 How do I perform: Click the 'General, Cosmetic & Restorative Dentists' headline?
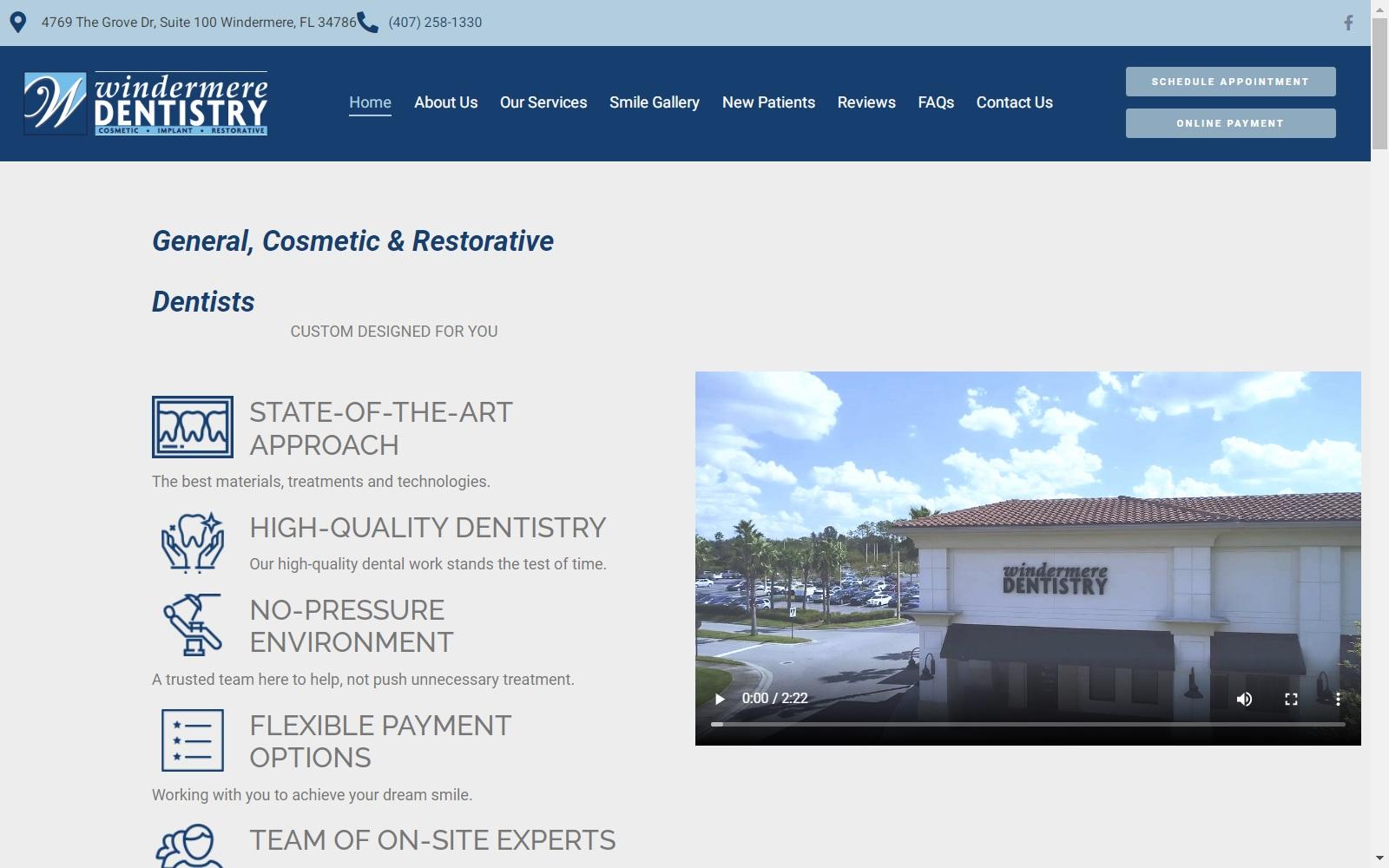coord(352,271)
